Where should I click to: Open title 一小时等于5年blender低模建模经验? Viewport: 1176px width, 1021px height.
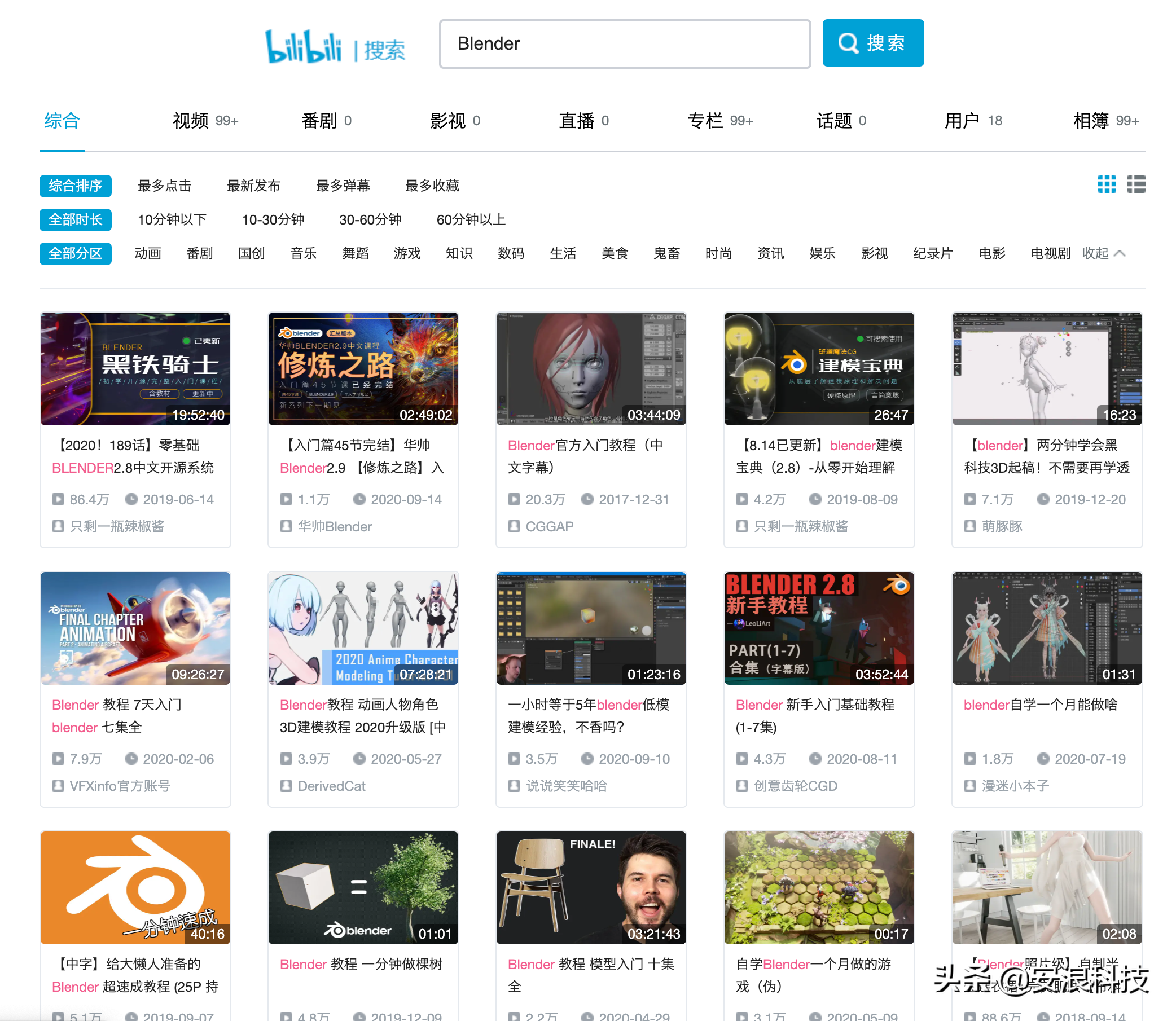pyautogui.click(x=589, y=716)
